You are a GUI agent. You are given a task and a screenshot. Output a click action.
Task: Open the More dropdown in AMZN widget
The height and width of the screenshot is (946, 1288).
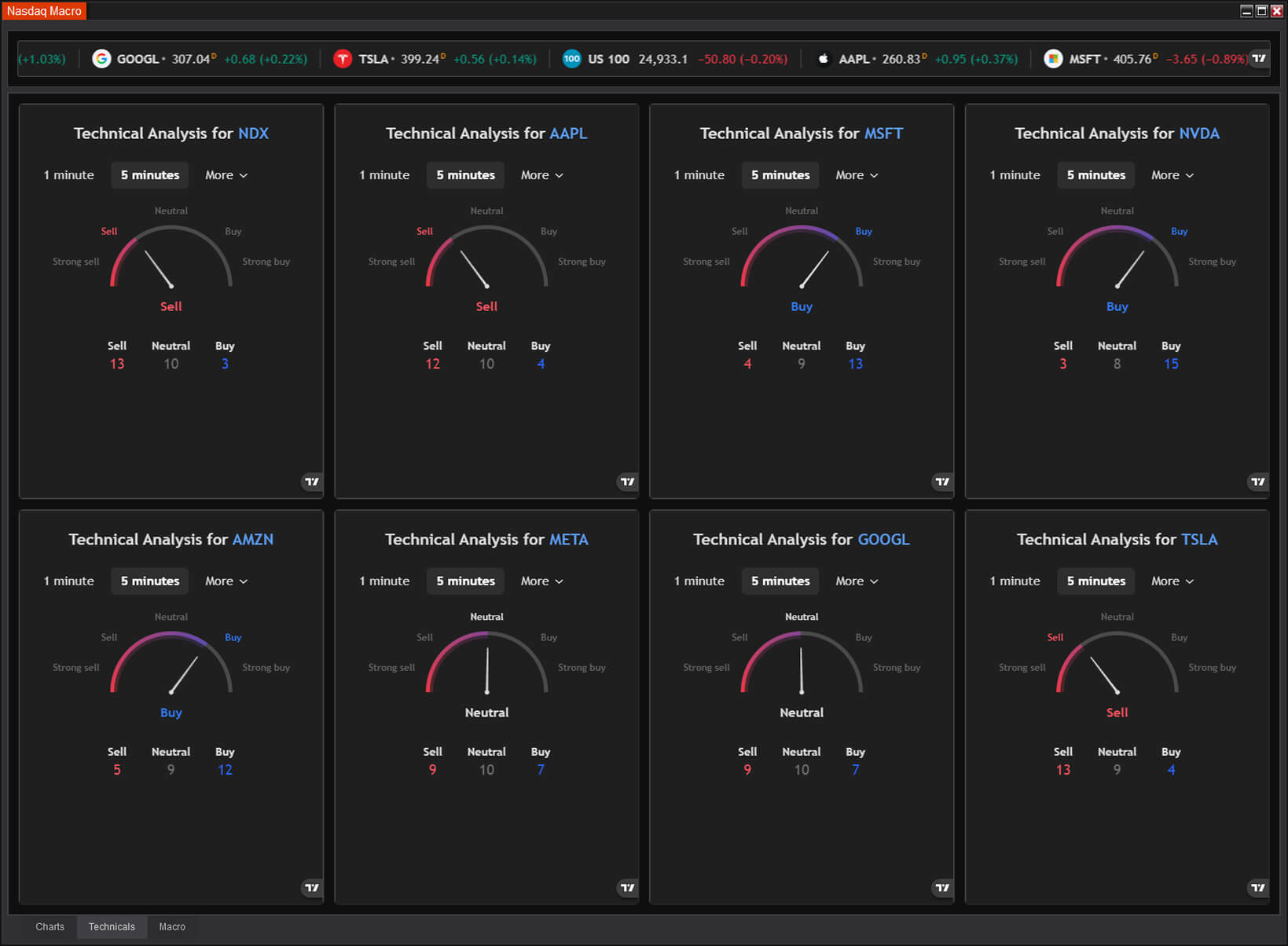226,581
